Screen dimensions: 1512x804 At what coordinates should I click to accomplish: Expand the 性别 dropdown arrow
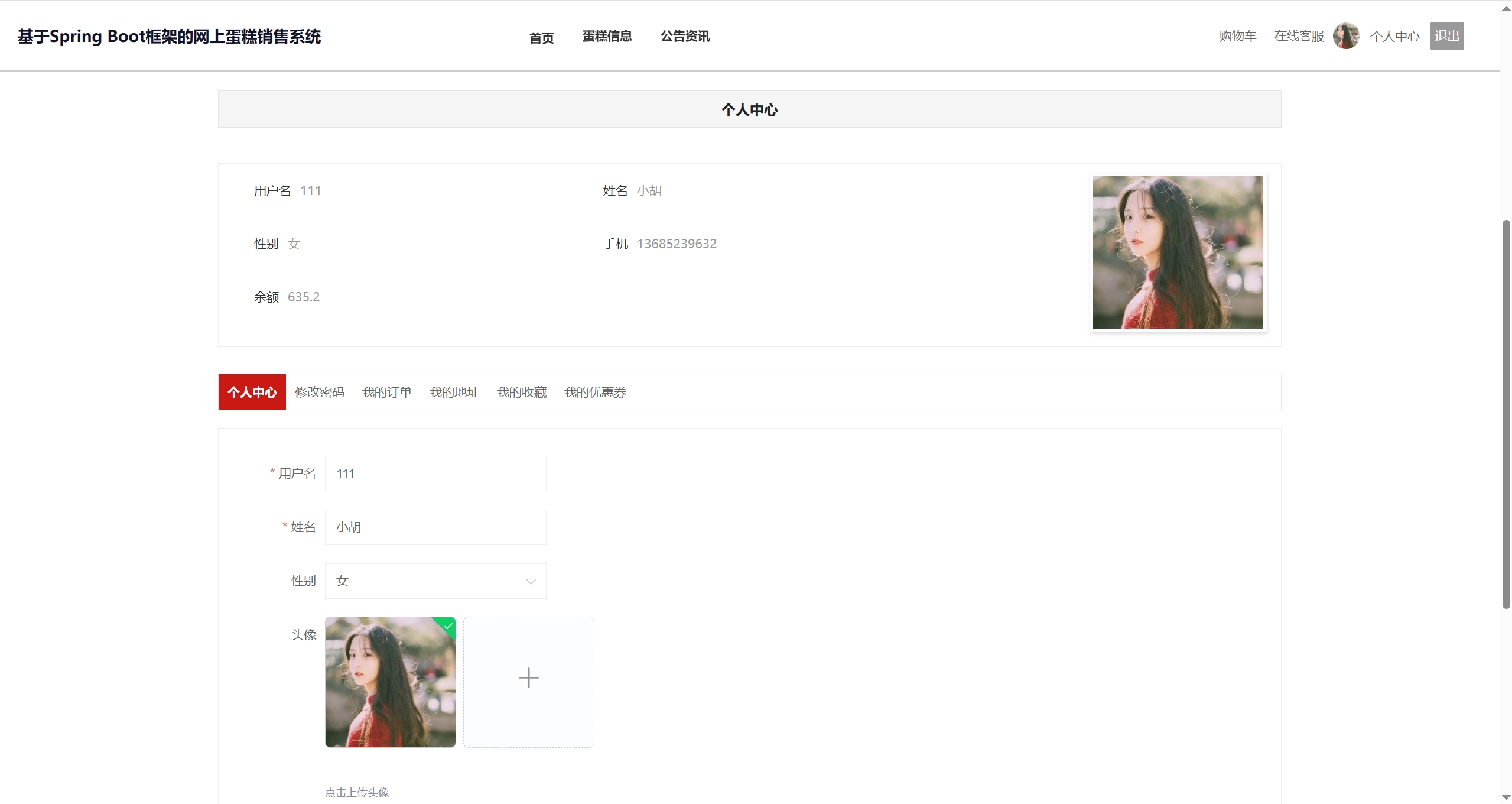531,582
